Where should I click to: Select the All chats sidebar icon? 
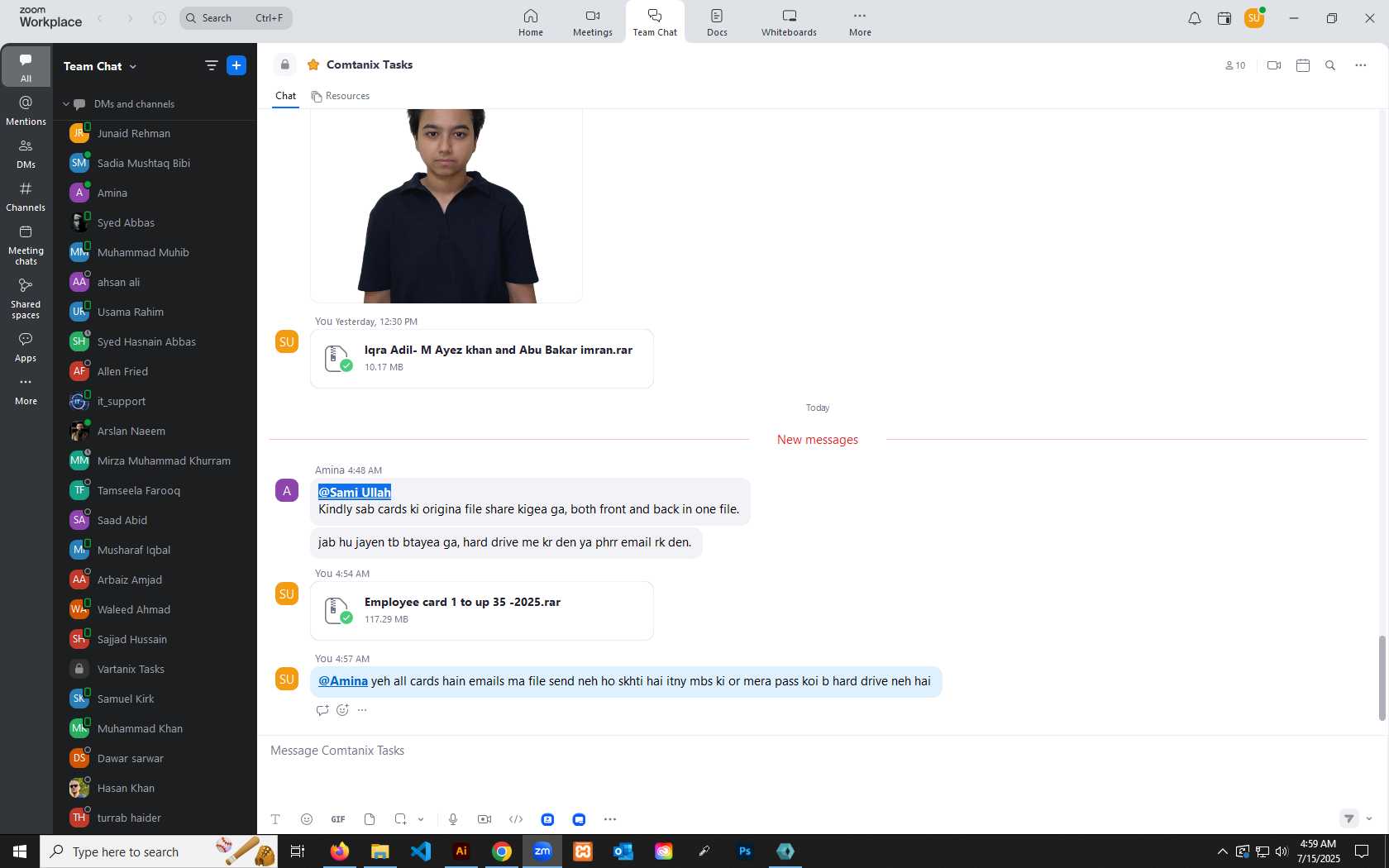click(26, 67)
